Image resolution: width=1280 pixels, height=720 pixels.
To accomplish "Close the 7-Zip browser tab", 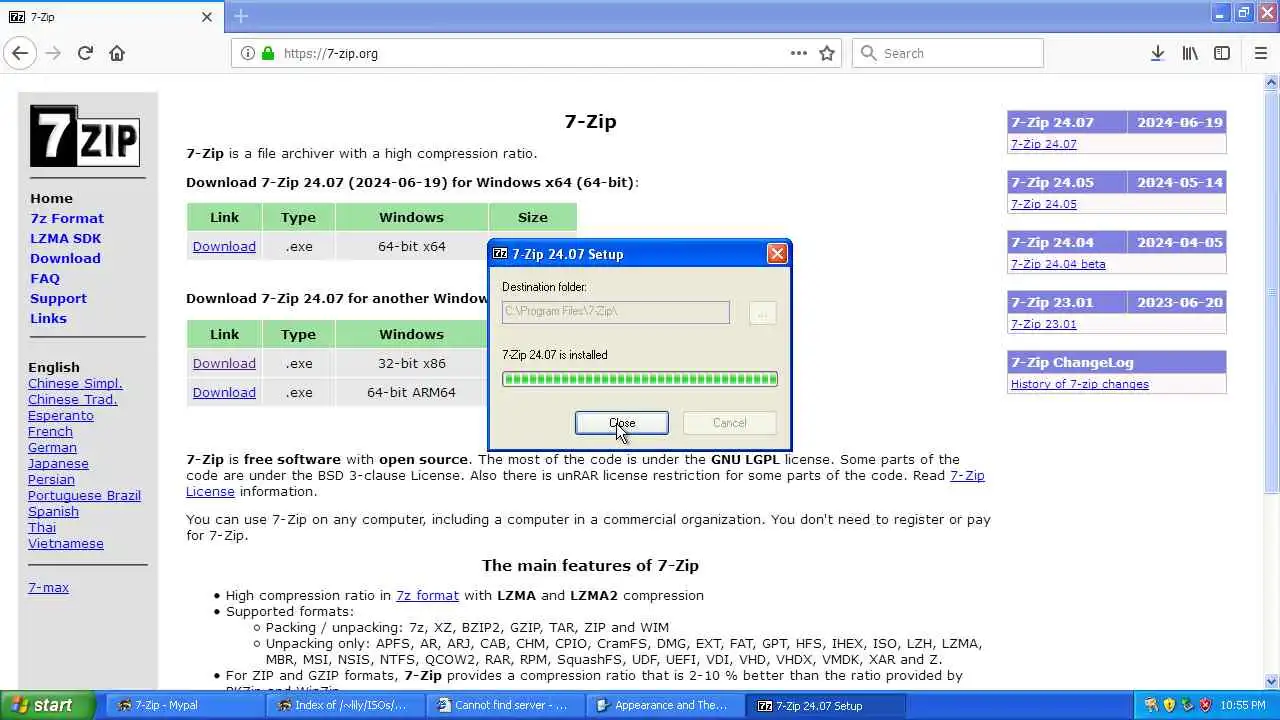I will coord(207,17).
